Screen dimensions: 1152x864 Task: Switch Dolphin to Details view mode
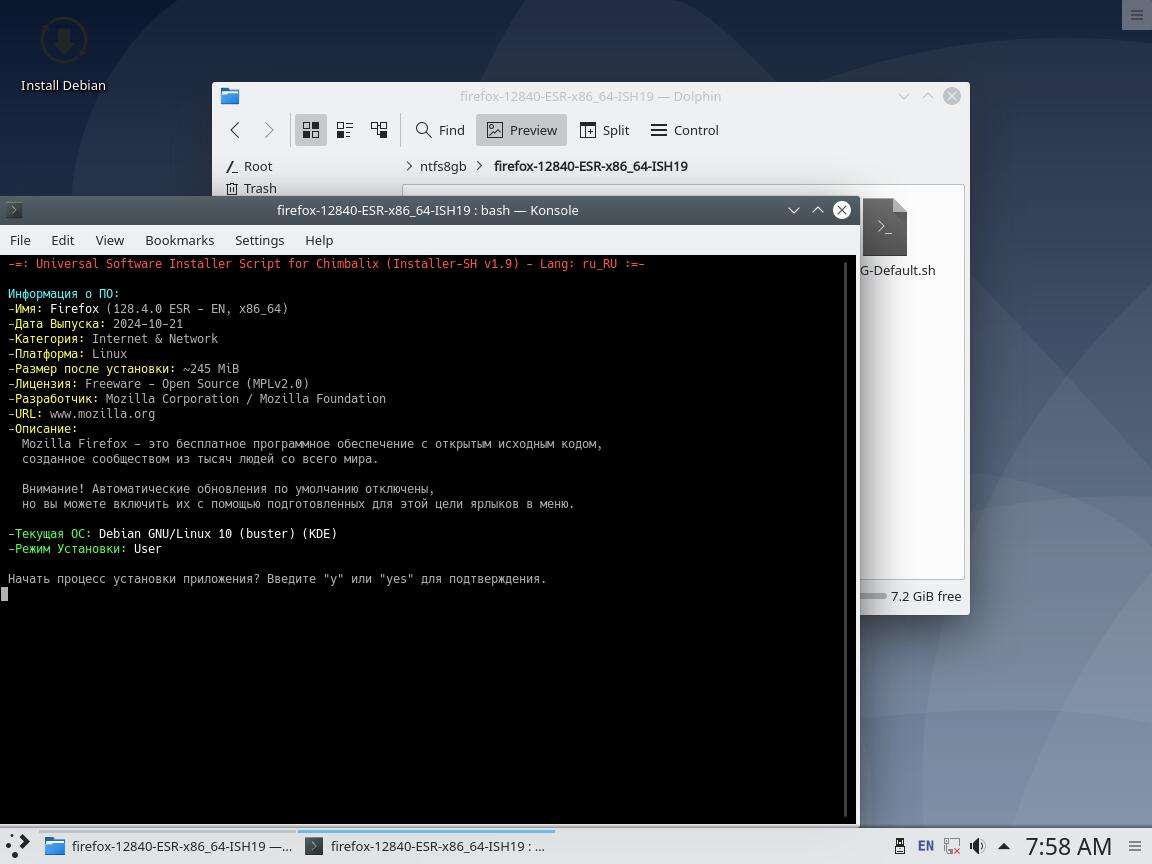coord(379,130)
